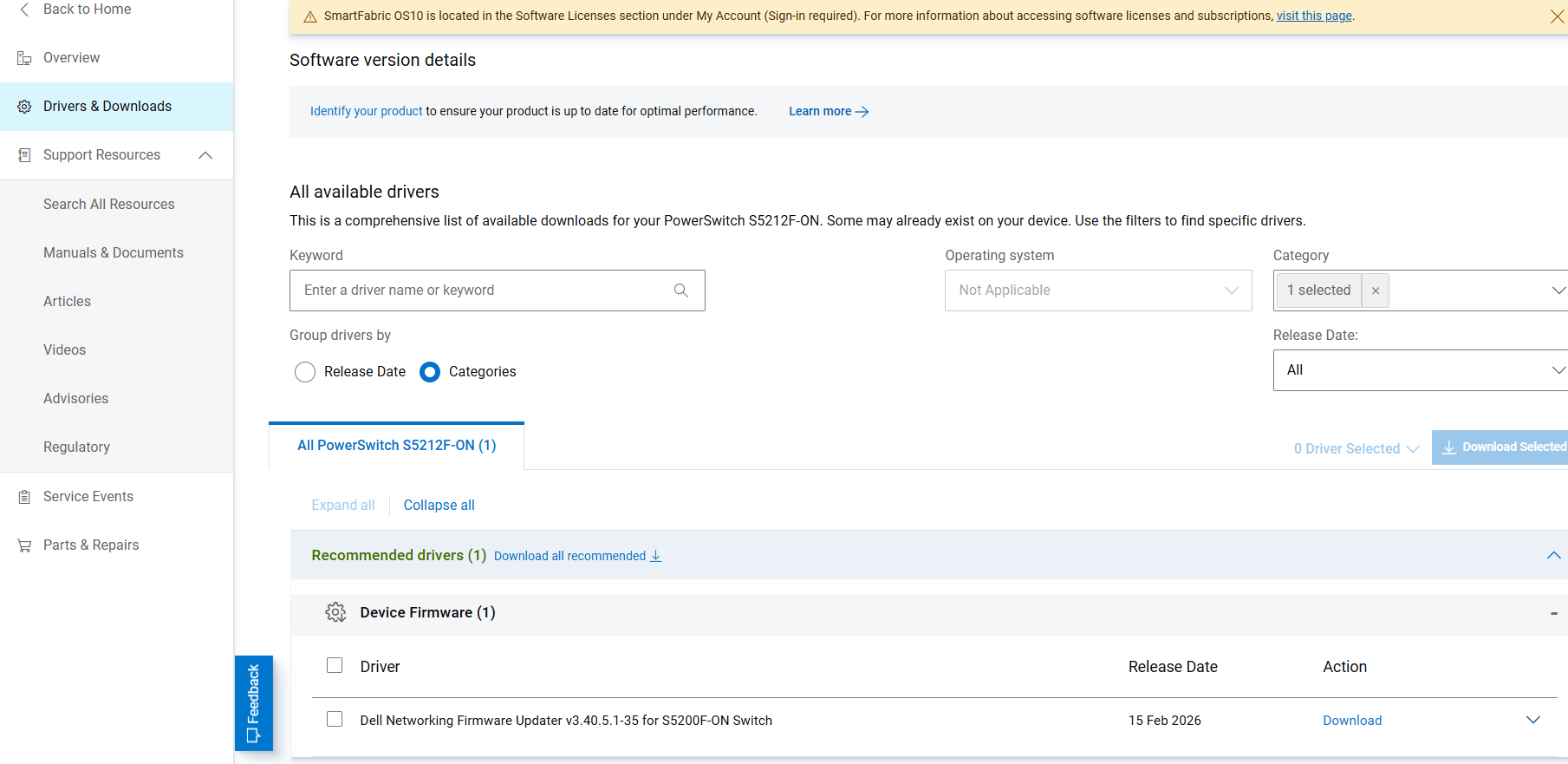Click the Device Firmware gear icon

point(335,612)
